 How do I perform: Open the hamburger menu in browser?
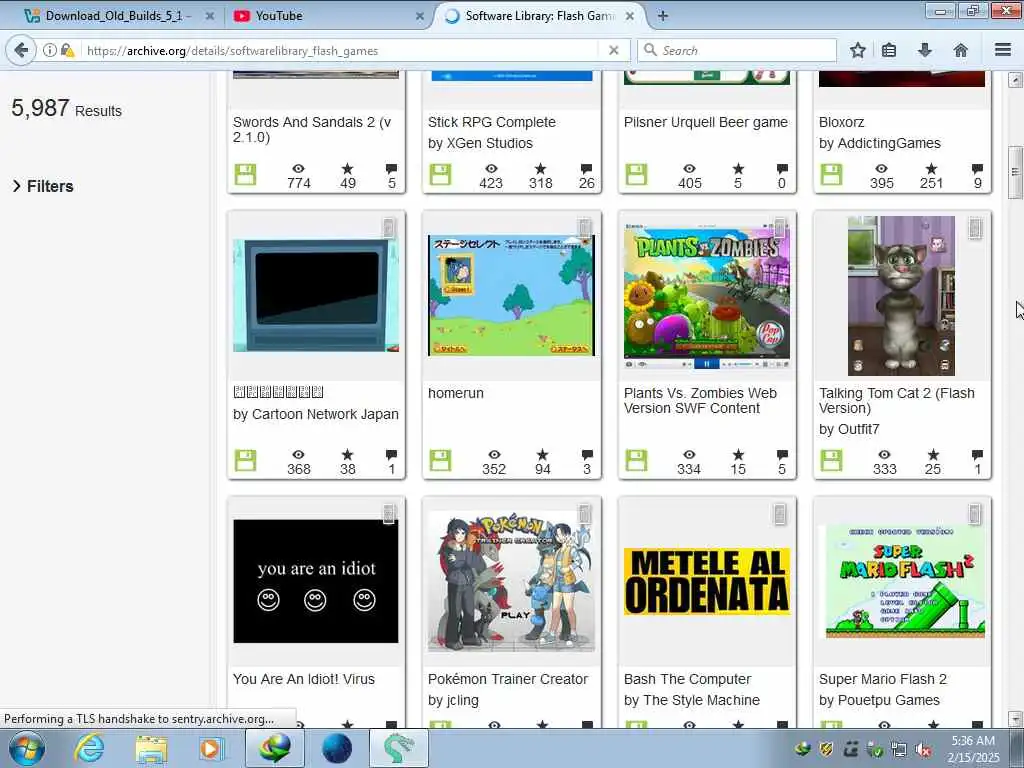(1003, 50)
